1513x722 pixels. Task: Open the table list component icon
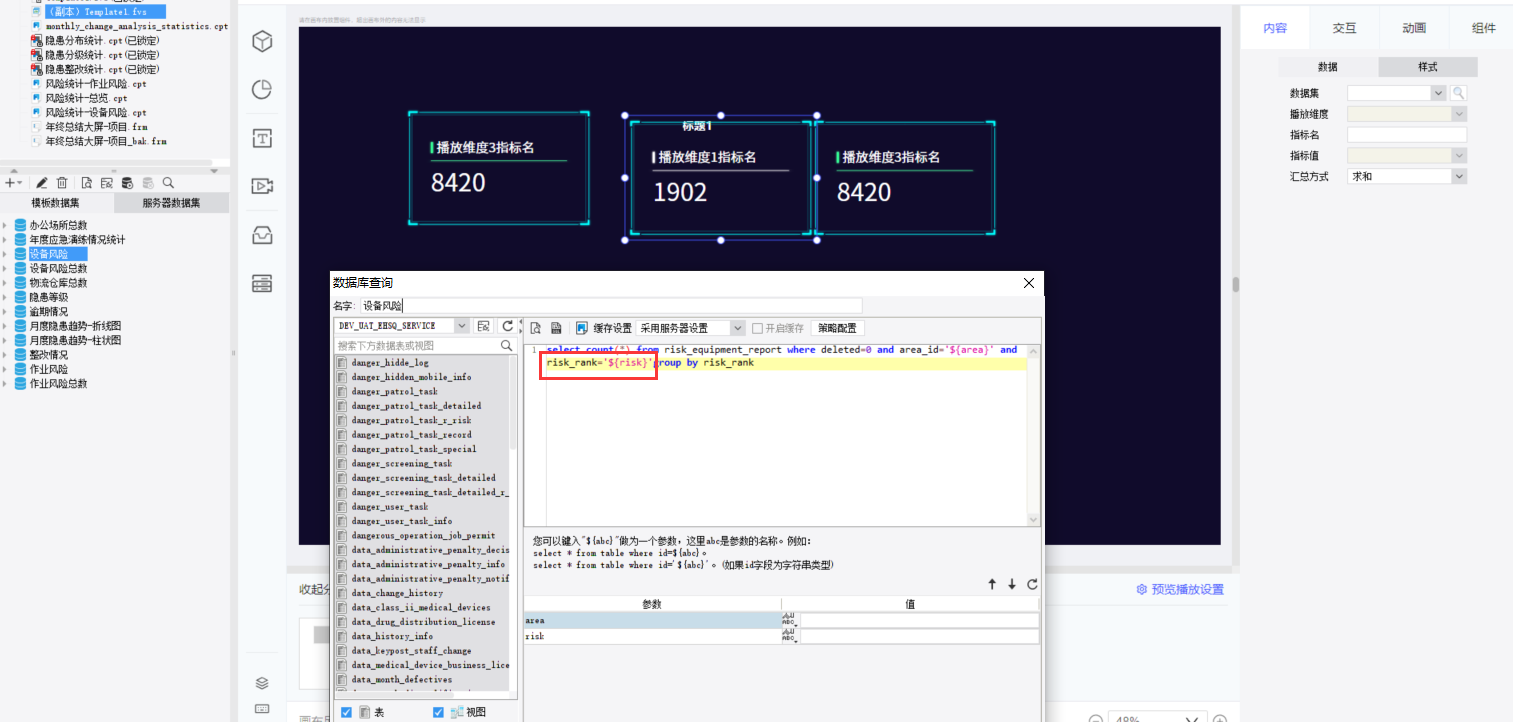[262, 284]
